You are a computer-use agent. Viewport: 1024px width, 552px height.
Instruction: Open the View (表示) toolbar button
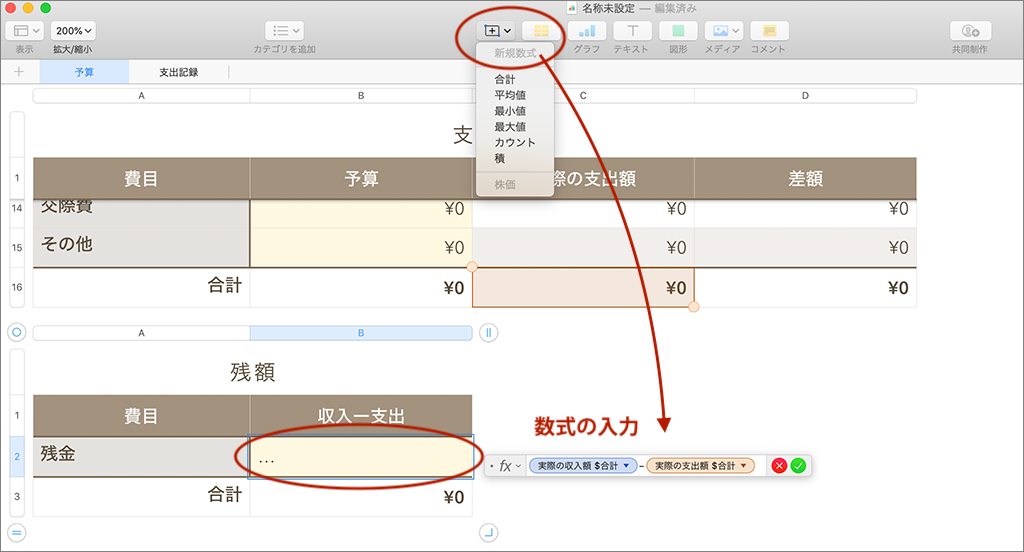25,31
